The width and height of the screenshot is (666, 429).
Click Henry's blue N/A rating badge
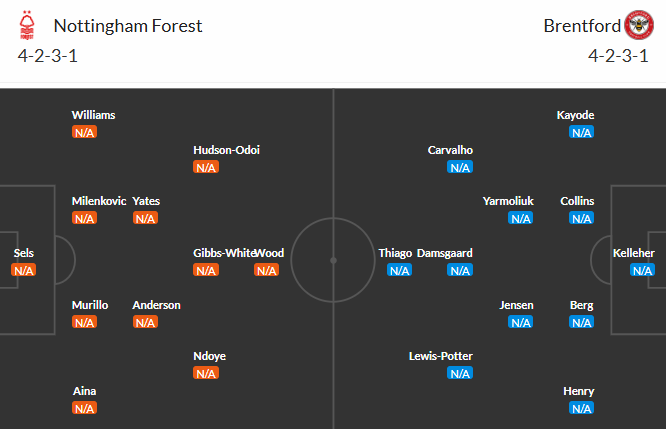pyautogui.click(x=581, y=408)
